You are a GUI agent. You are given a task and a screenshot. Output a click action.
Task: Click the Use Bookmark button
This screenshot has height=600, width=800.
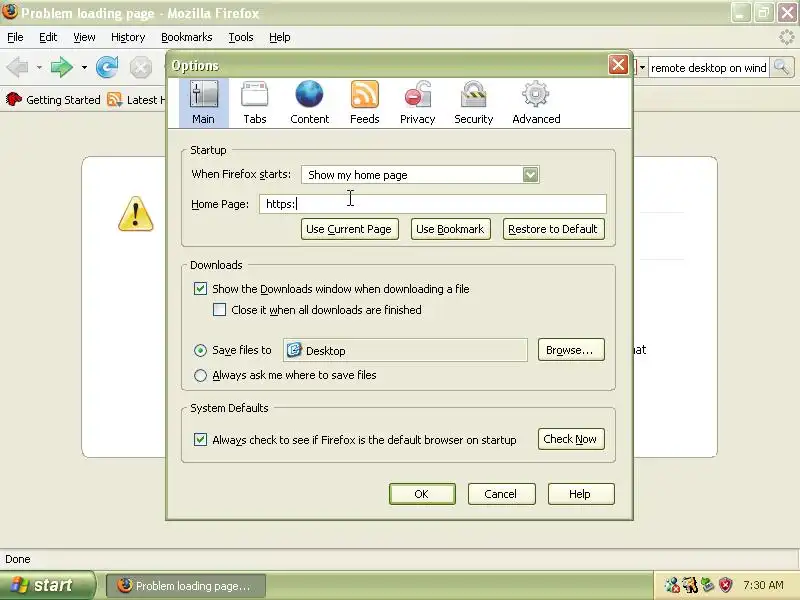tap(451, 229)
